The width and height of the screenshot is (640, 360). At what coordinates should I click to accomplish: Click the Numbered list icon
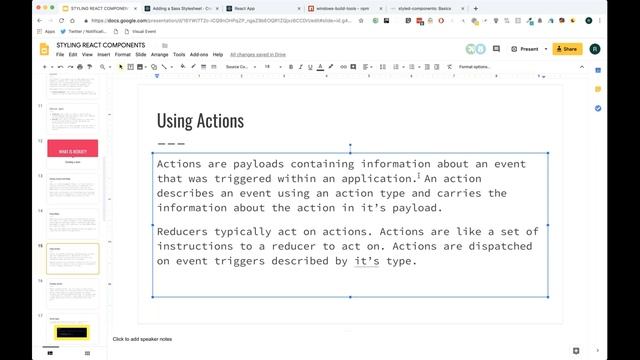(x=396, y=67)
